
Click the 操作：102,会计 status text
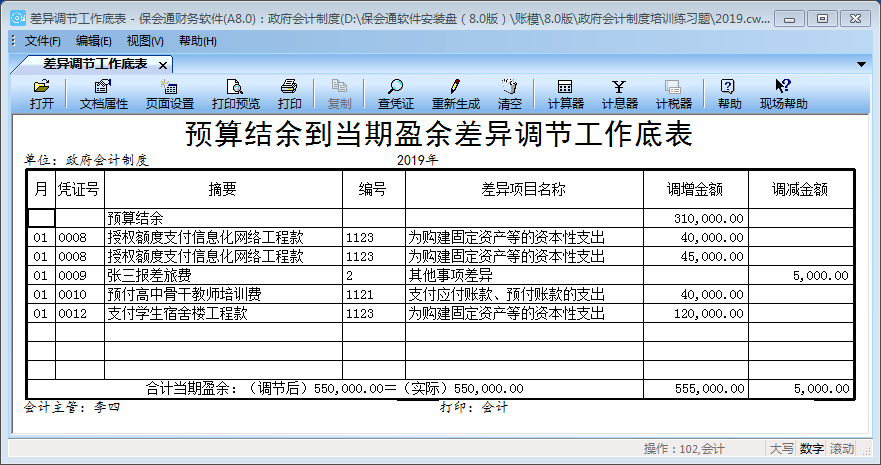click(x=684, y=449)
